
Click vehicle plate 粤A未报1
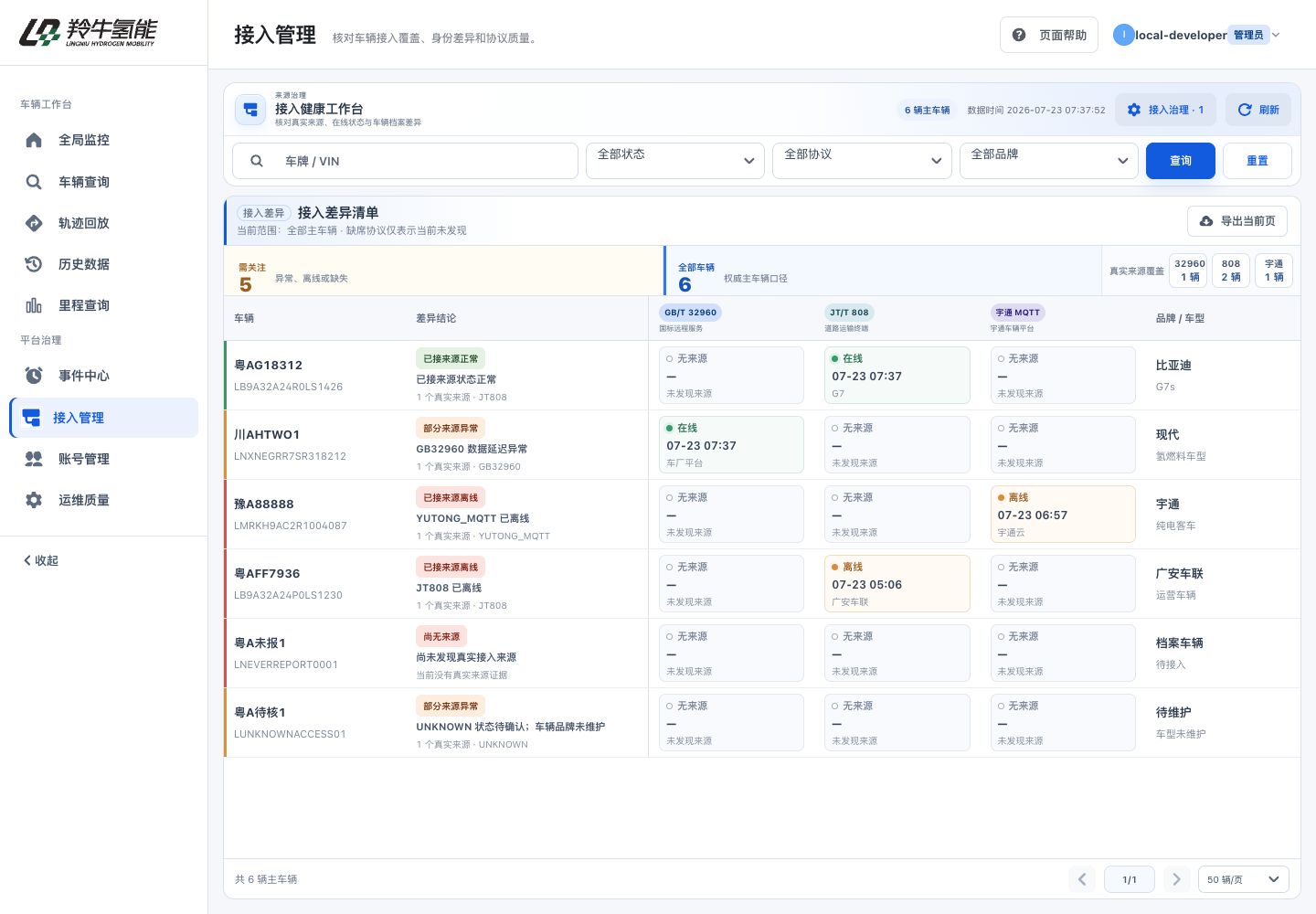point(260,643)
